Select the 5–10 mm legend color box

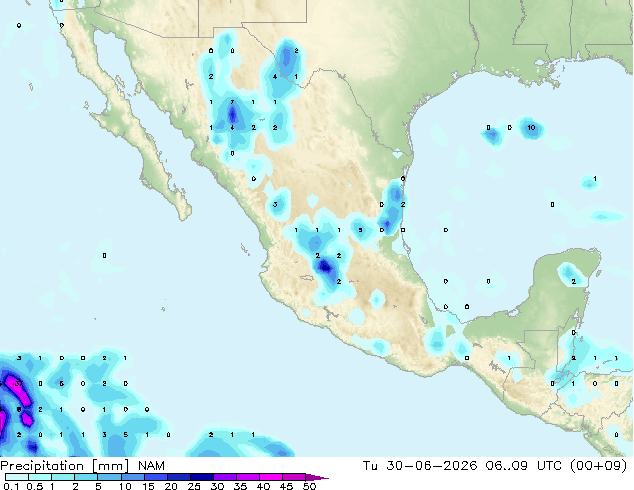[x=109, y=477]
